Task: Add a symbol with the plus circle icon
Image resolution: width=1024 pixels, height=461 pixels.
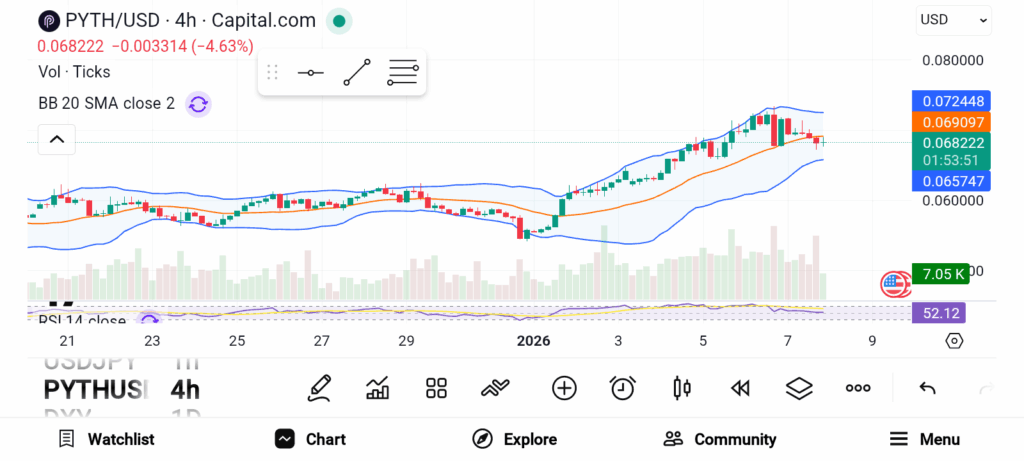Action: click(564, 388)
